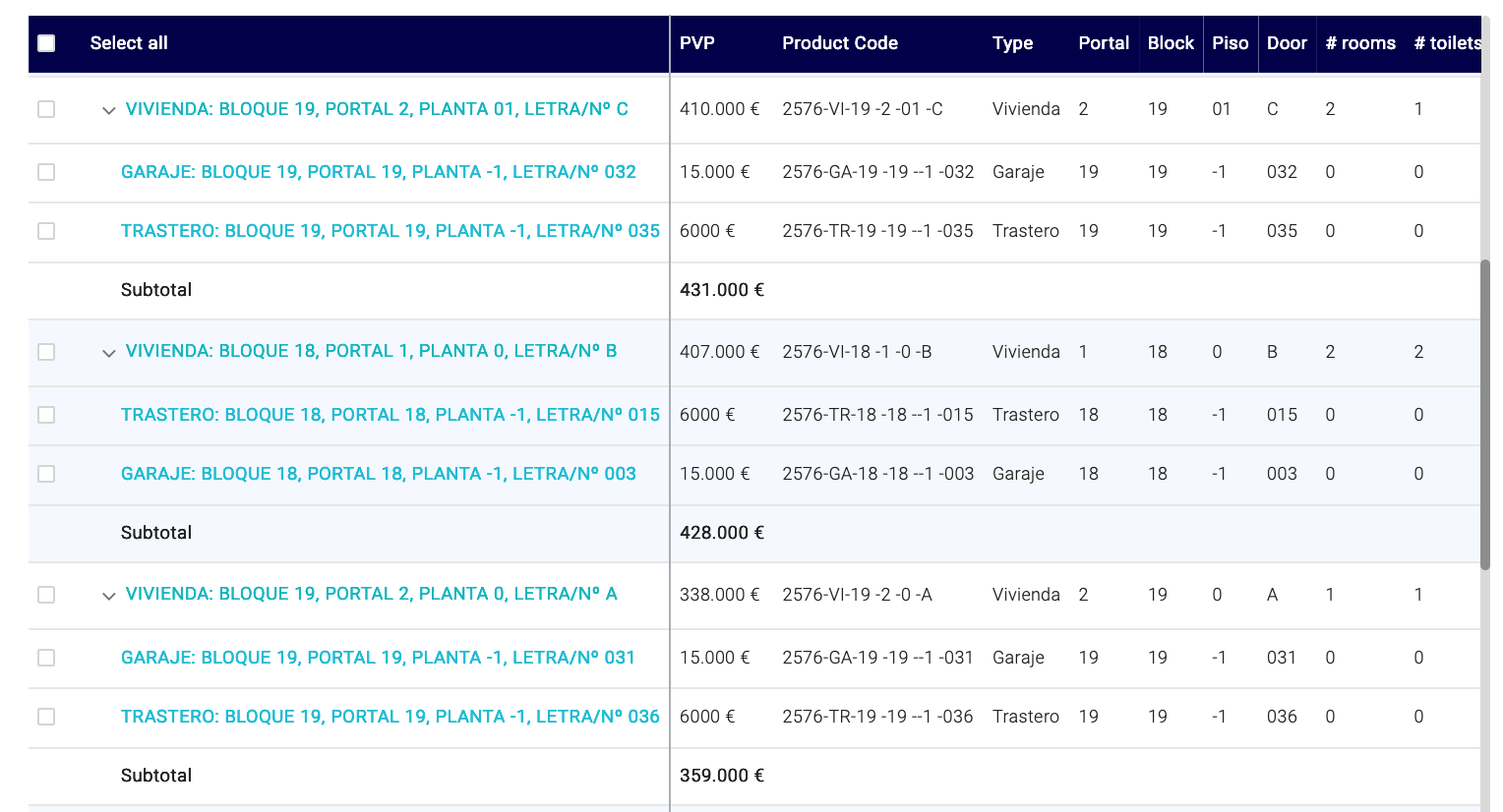Image resolution: width=1503 pixels, height=812 pixels.
Task: Select the Door value 015
Action: point(1282,415)
